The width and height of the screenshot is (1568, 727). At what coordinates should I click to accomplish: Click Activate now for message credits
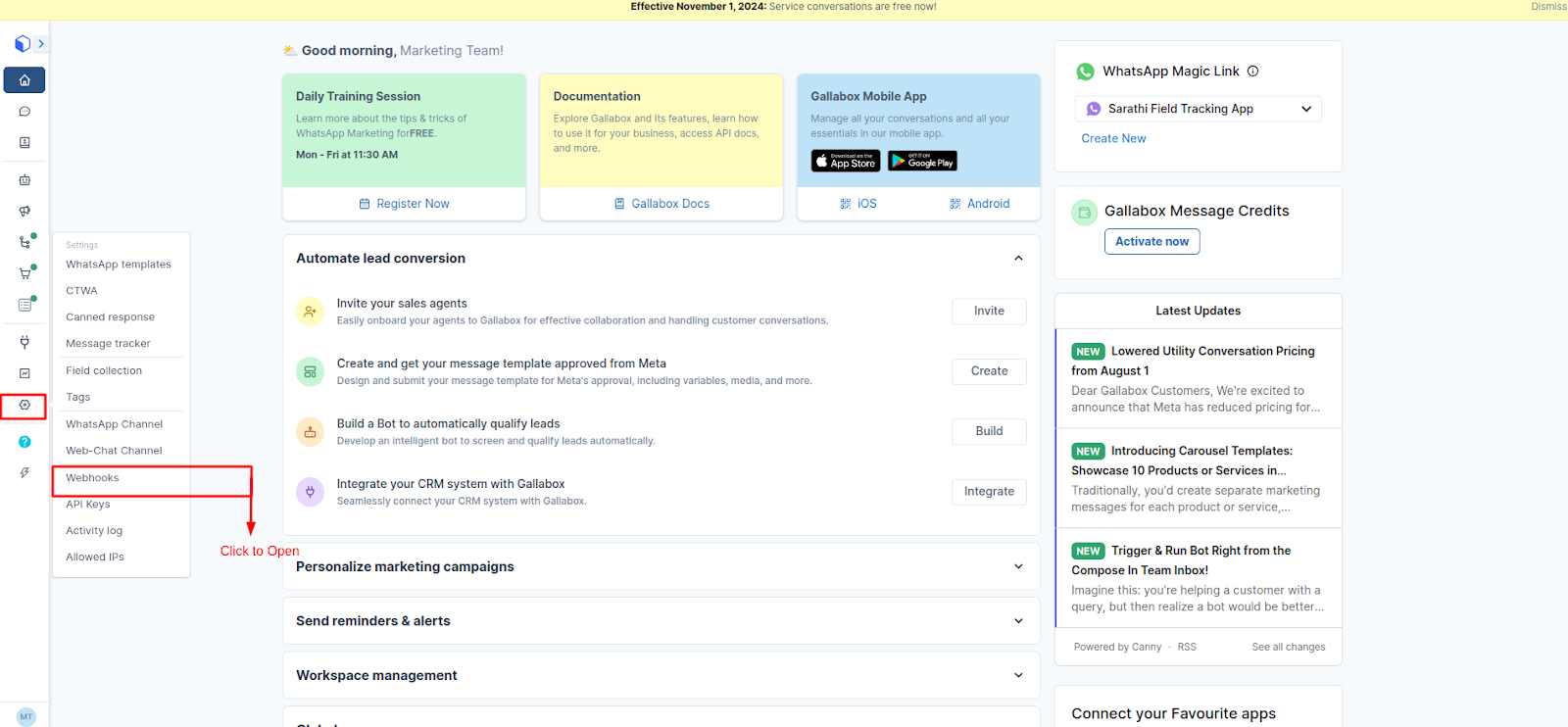[x=1151, y=242]
